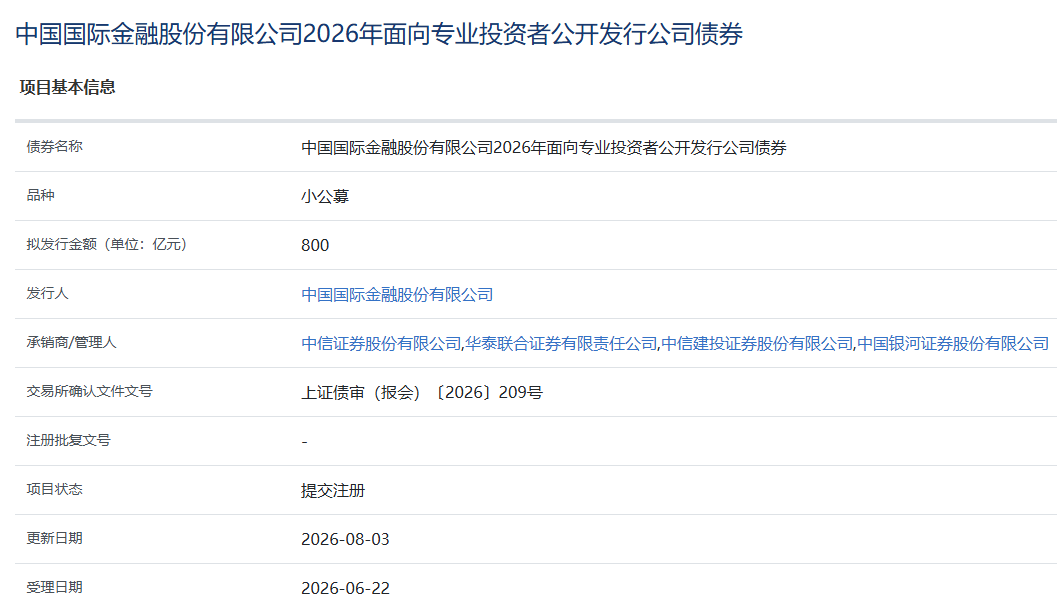Viewport: 1057px width, 608px height.
Task: Open underwriter link 中信建投证券股份有限公司
Action: coord(757,344)
